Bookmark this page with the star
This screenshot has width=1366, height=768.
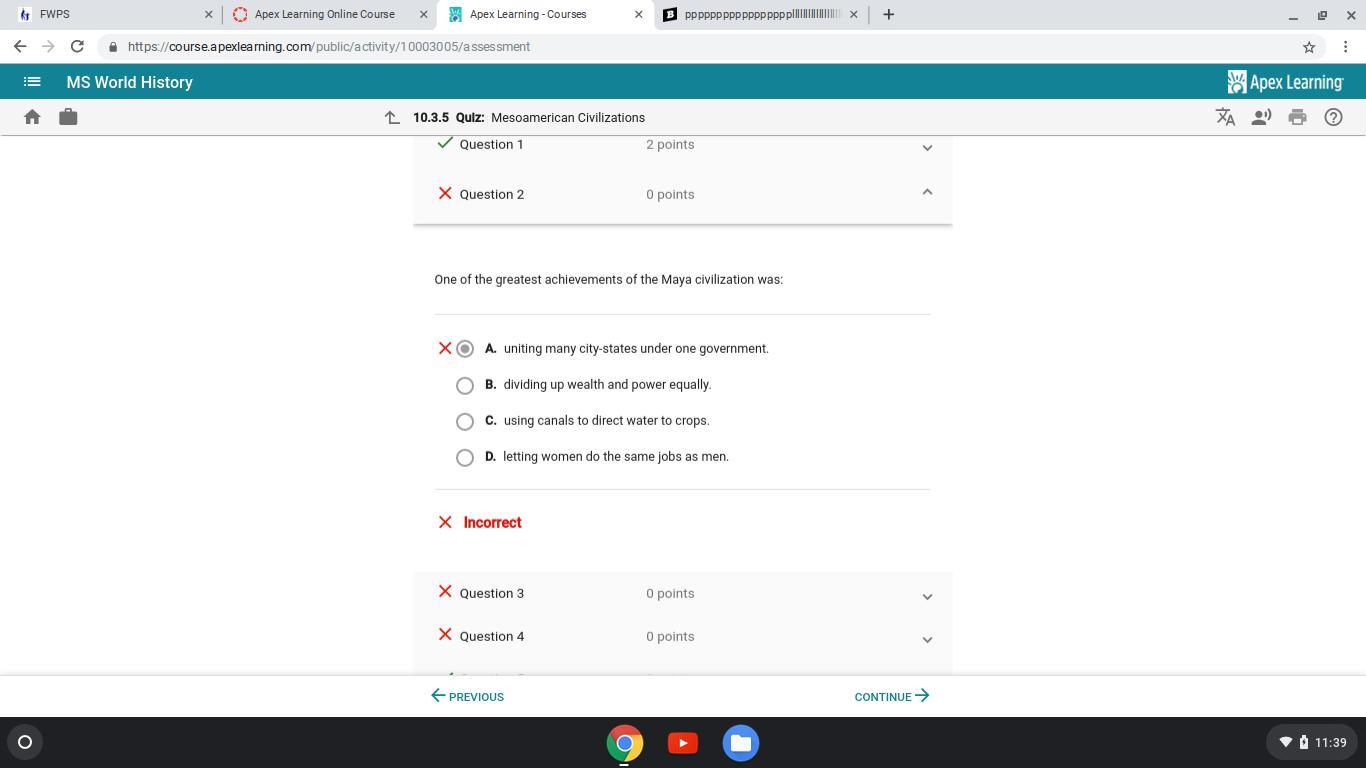tap(1308, 47)
